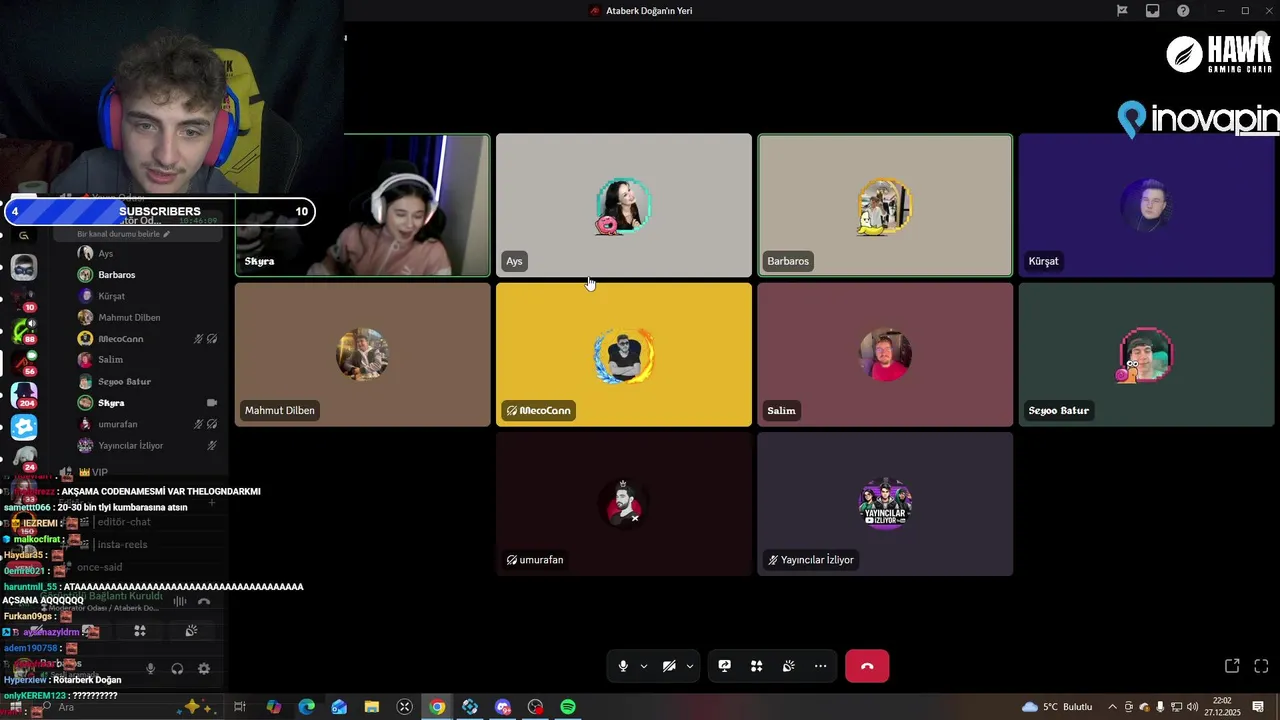Open server icon with 56 badge
Viewport: 1280px width, 720px height.
click(24, 361)
